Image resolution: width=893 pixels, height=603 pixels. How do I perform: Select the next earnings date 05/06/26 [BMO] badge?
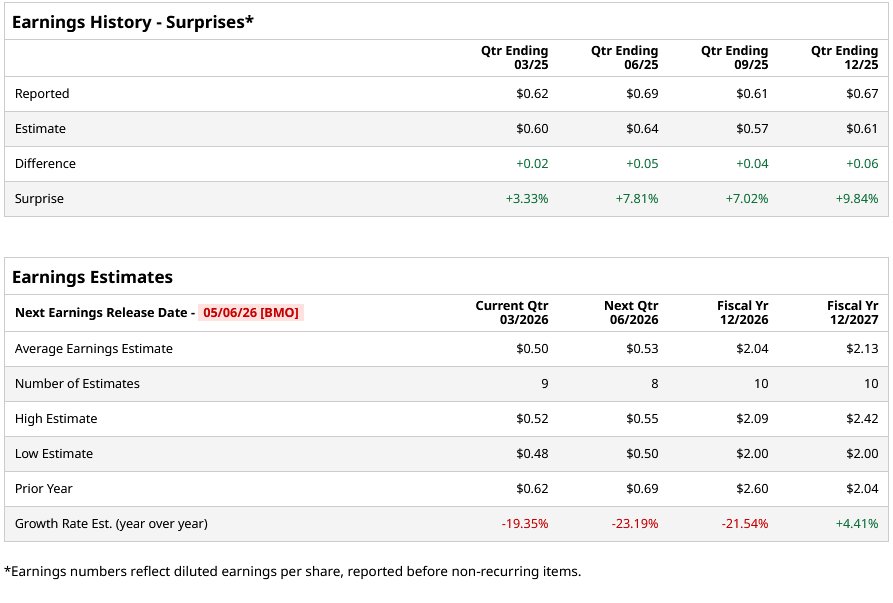coord(250,313)
